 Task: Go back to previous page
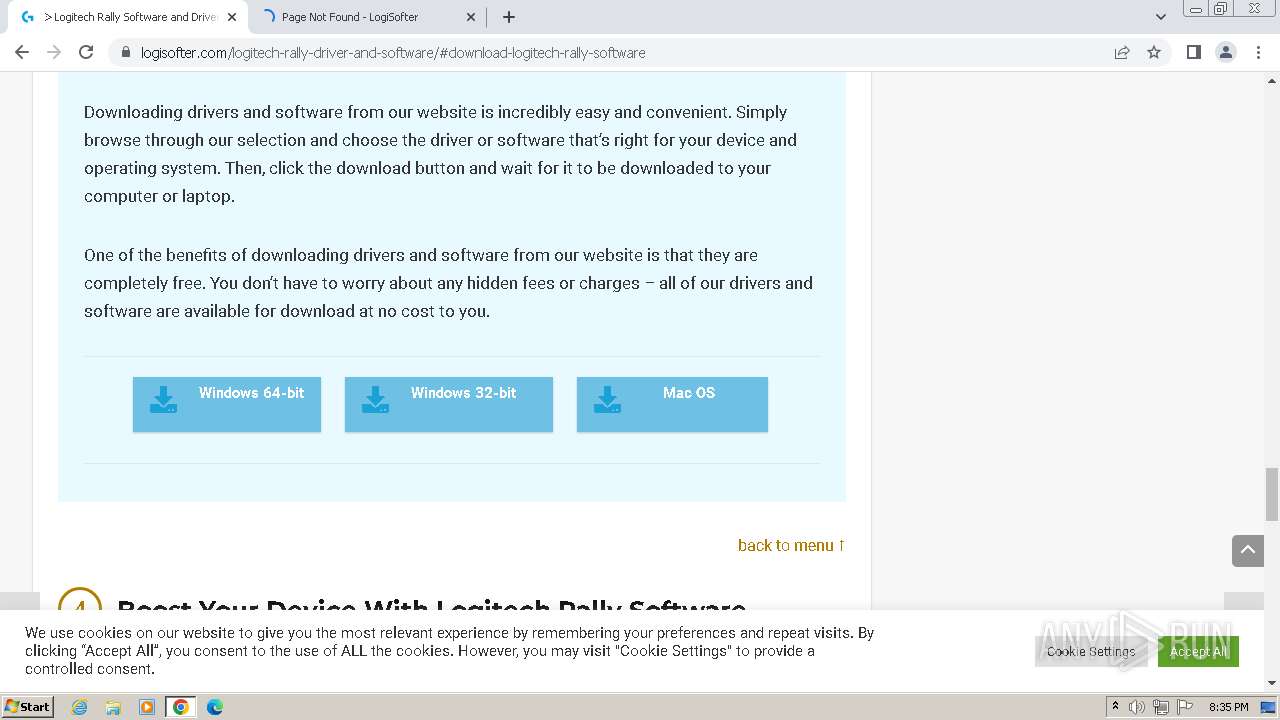tap(22, 52)
